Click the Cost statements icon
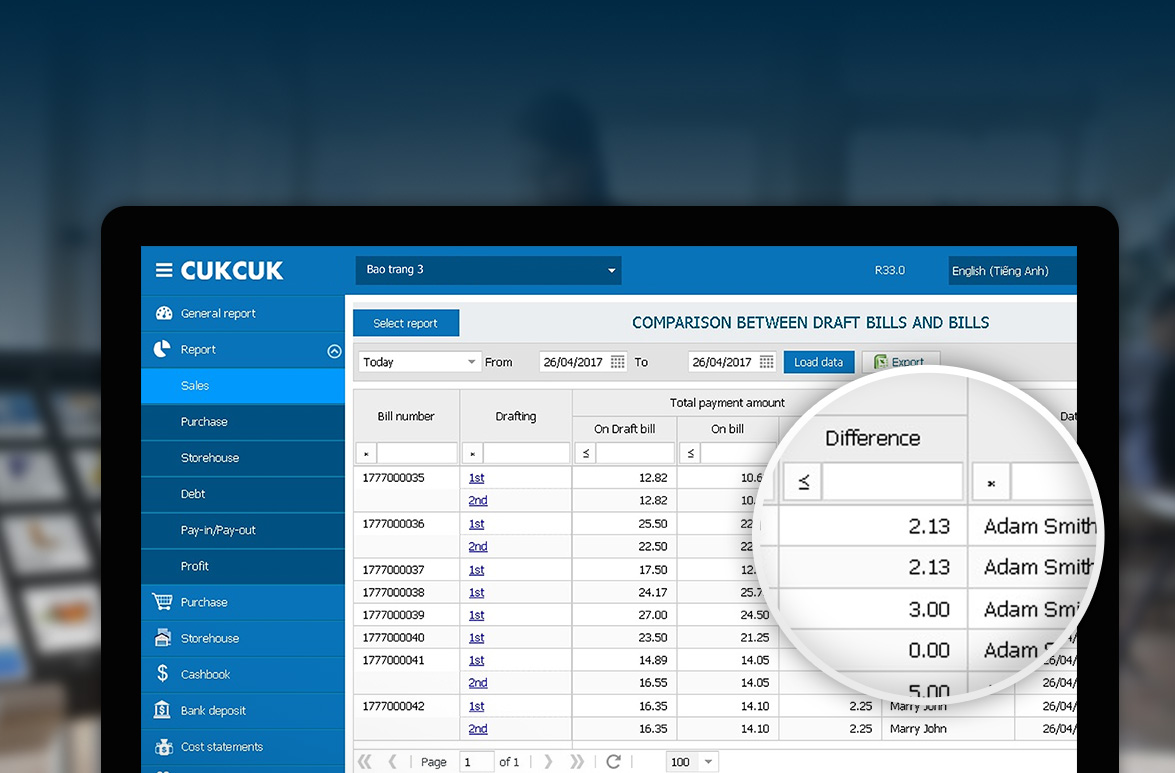The height and width of the screenshot is (773, 1175). click(163, 746)
